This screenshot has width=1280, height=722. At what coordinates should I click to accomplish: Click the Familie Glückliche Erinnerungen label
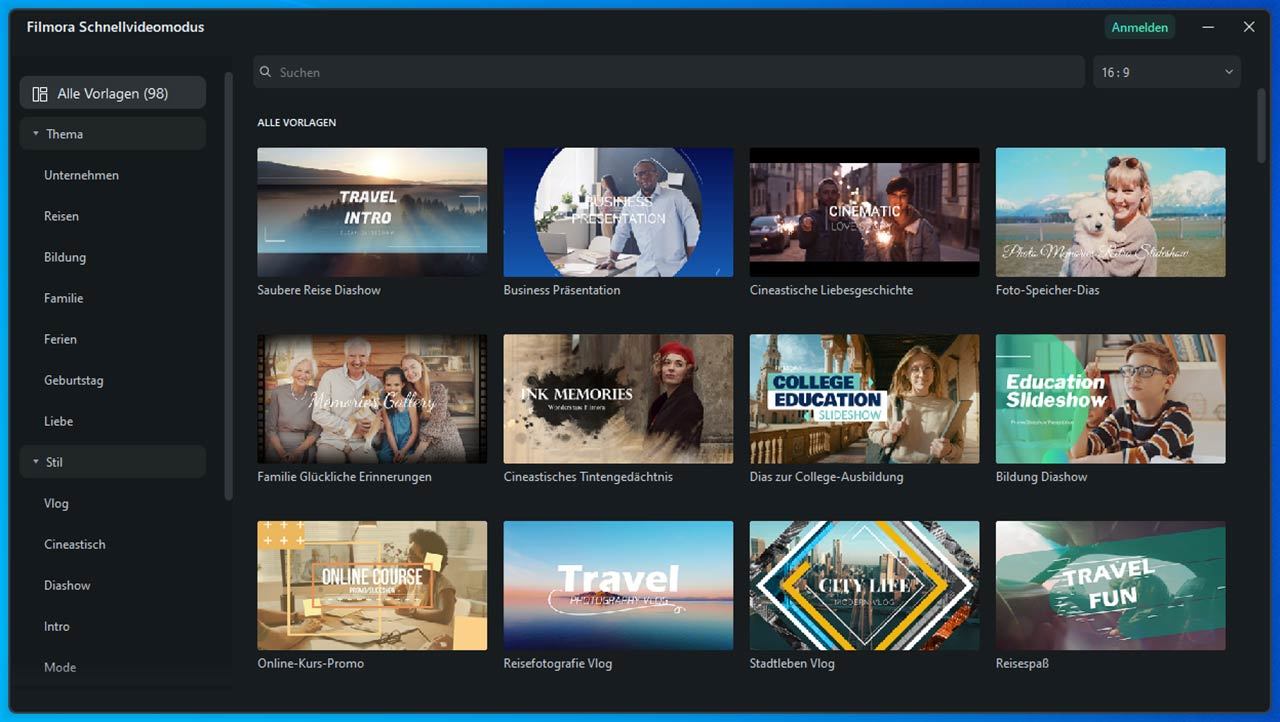[x=344, y=477]
